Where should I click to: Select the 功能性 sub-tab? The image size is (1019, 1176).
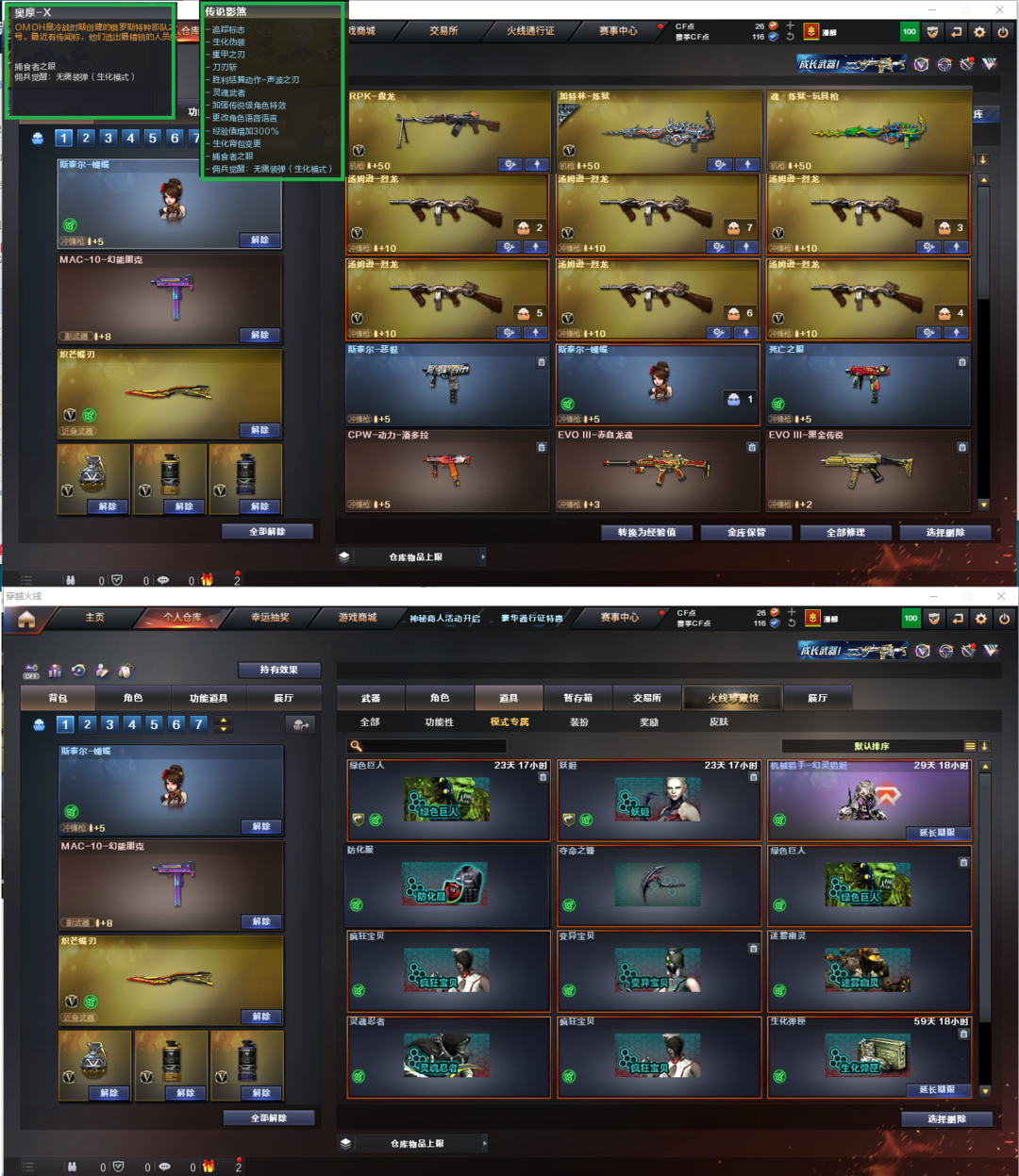[439, 721]
